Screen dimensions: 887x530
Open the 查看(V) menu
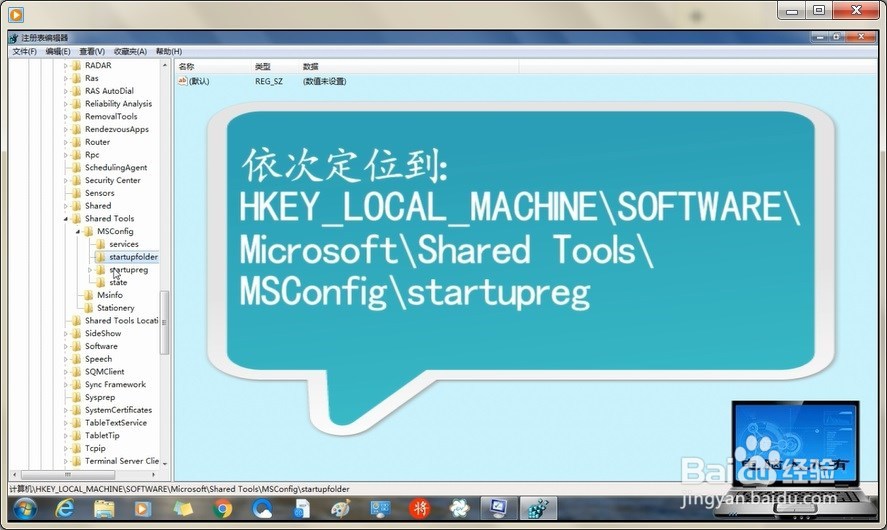point(92,51)
